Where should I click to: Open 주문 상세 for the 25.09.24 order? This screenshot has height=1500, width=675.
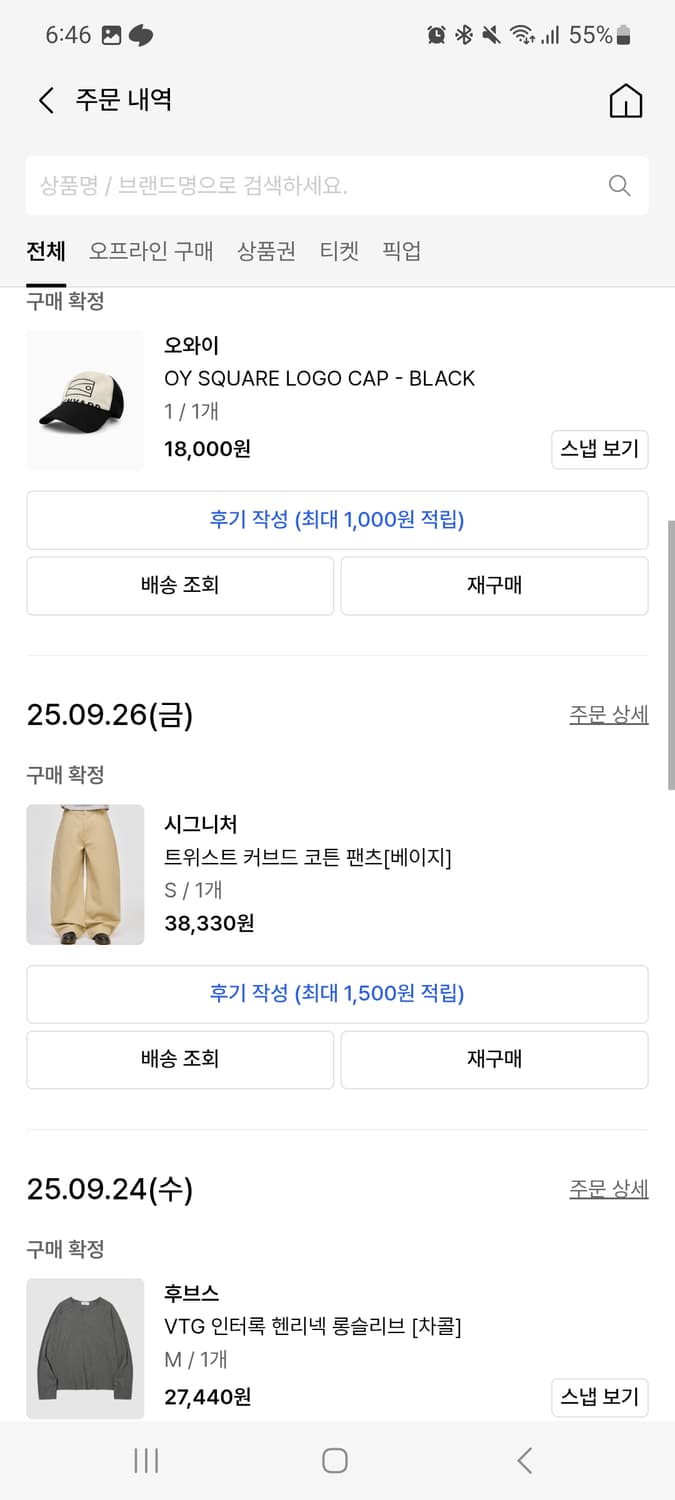tap(610, 1187)
